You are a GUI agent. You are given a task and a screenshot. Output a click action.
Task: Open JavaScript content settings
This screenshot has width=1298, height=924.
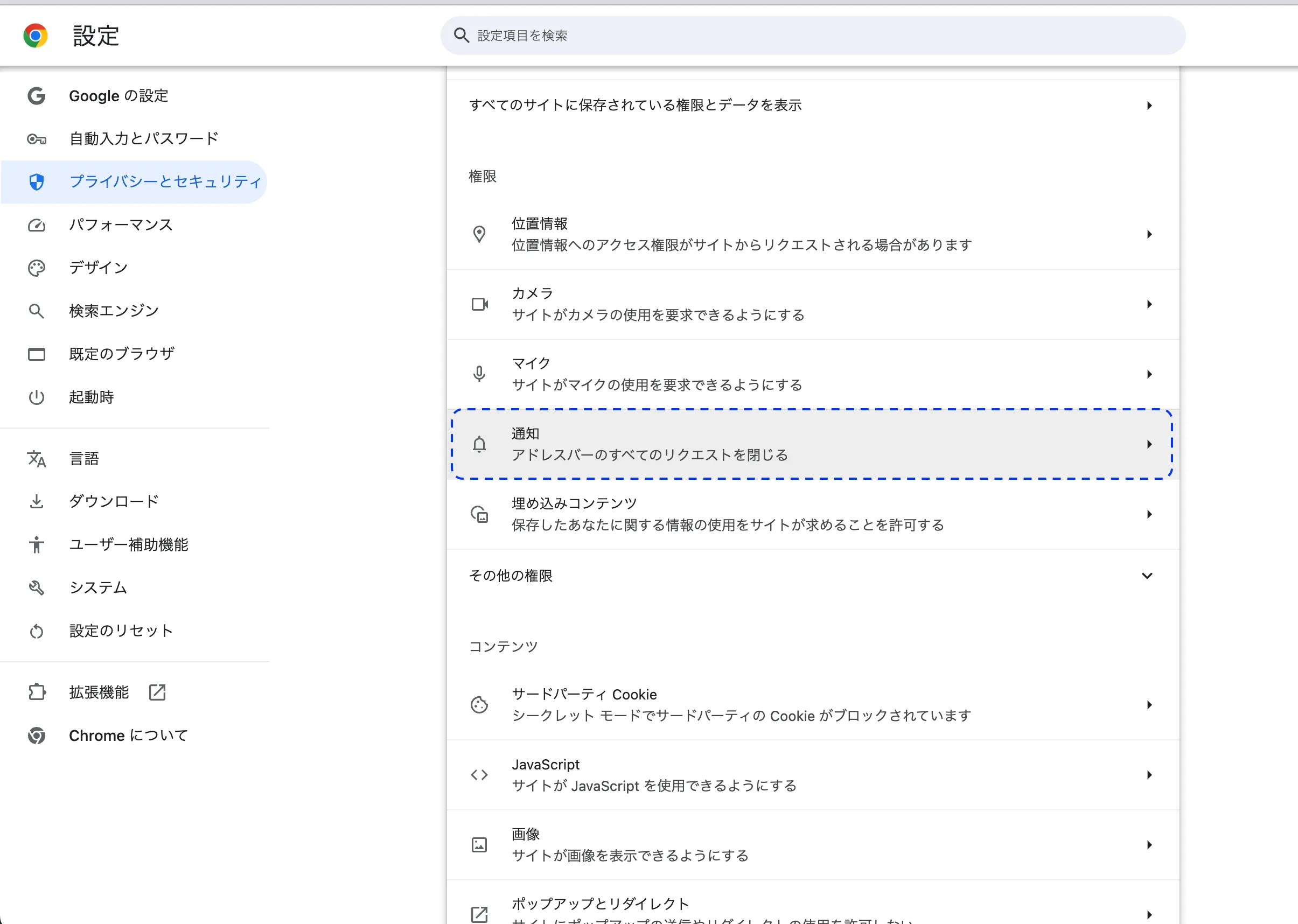coord(813,775)
